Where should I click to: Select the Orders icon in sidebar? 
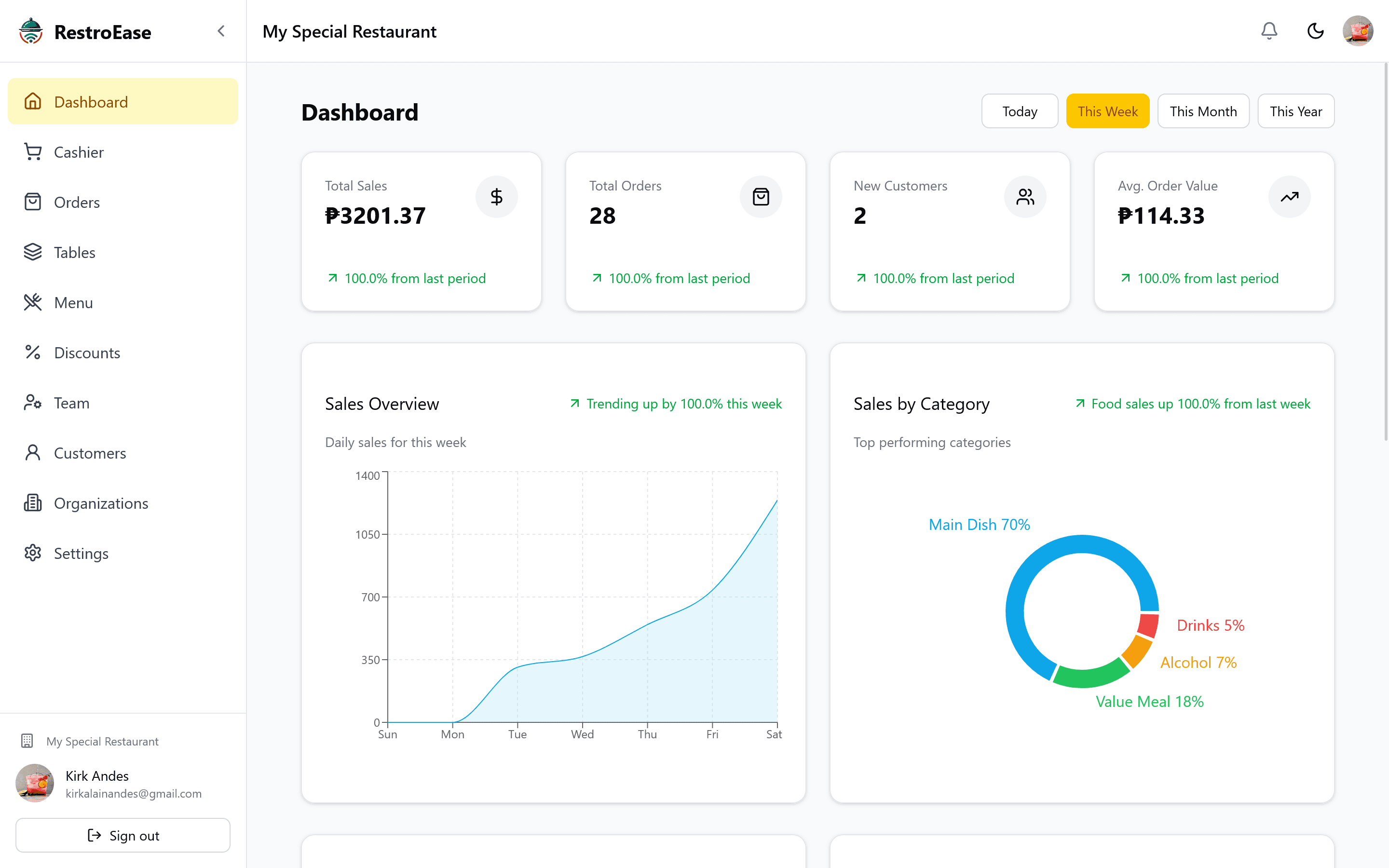pyautogui.click(x=32, y=202)
